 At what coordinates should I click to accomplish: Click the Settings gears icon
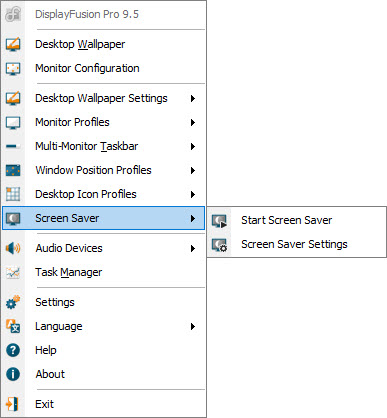tap(13, 302)
